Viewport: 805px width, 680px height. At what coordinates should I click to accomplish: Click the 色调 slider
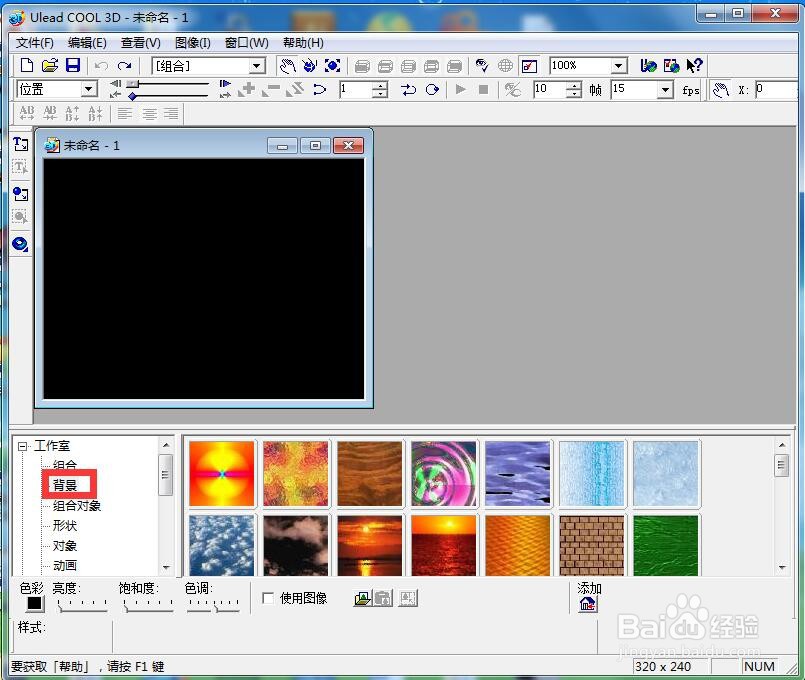tap(213, 606)
